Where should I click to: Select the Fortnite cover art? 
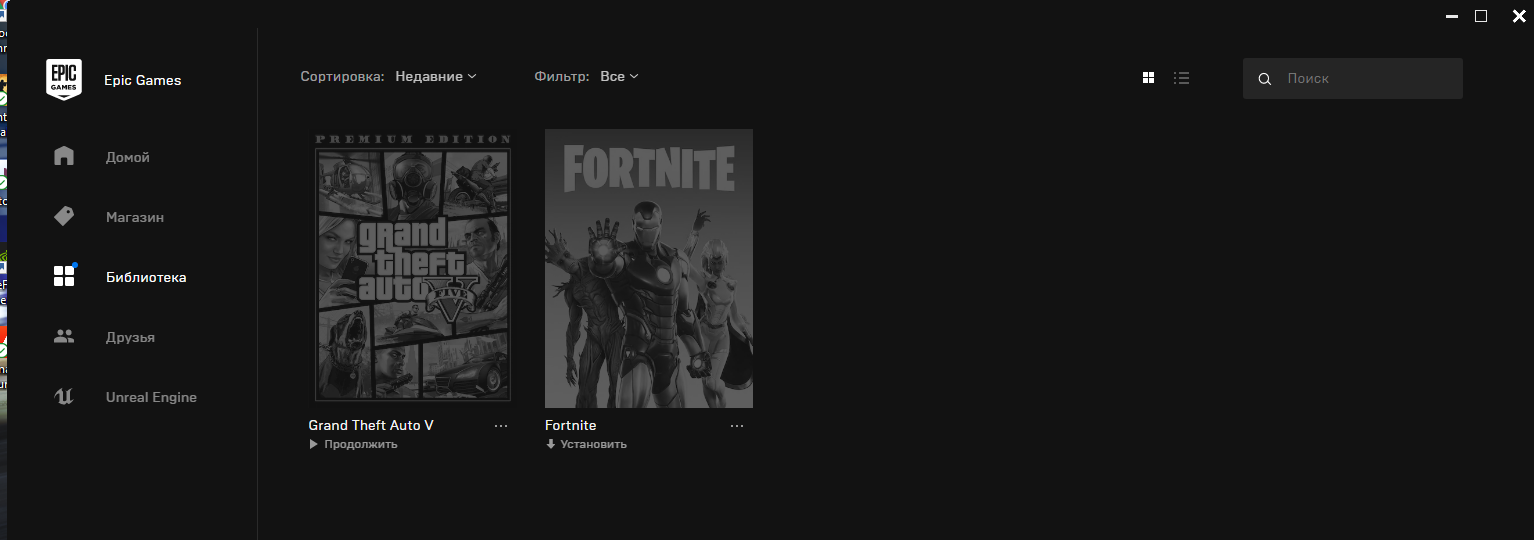tap(649, 268)
